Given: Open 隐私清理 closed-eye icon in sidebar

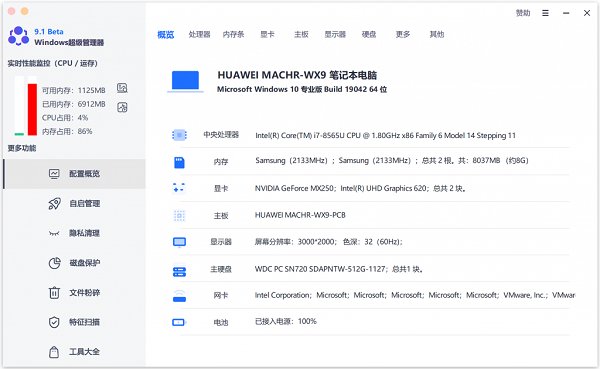Looking at the screenshot, I should (x=54, y=233).
